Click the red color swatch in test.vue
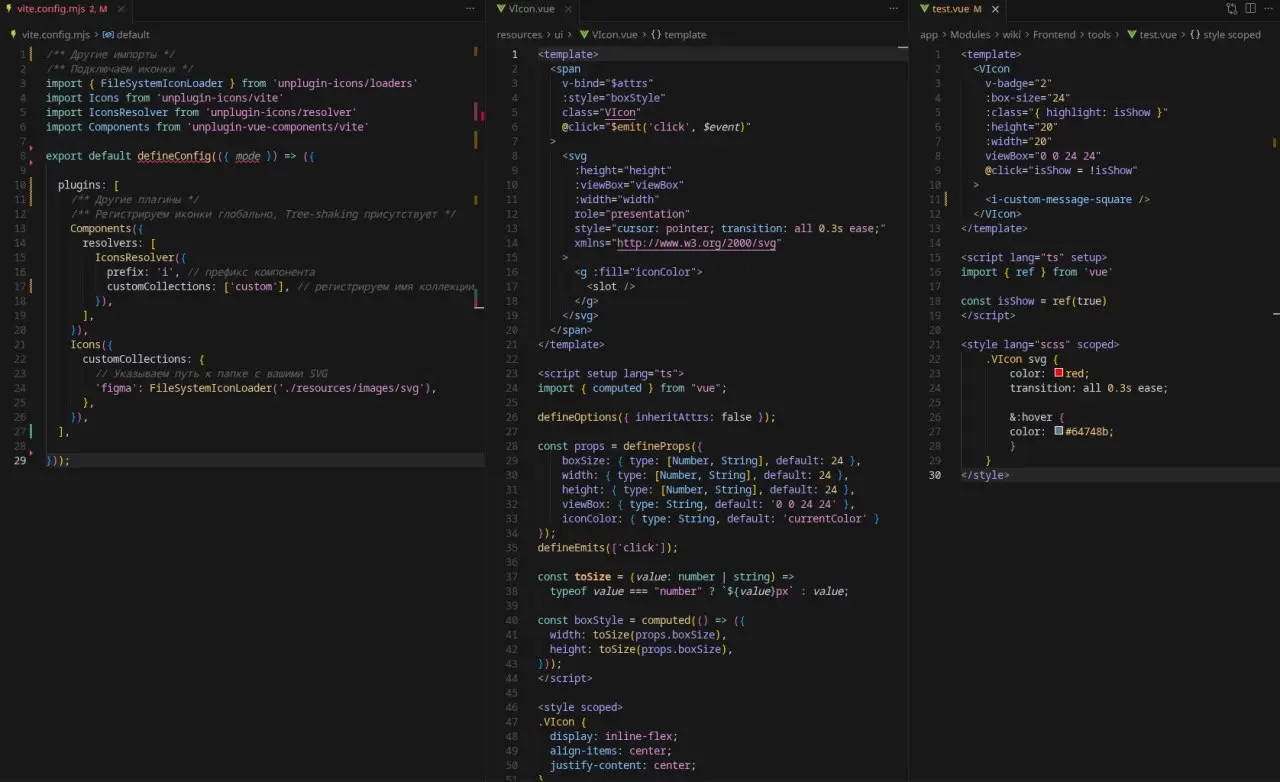This screenshot has width=1280, height=782. click(1059, 373)
